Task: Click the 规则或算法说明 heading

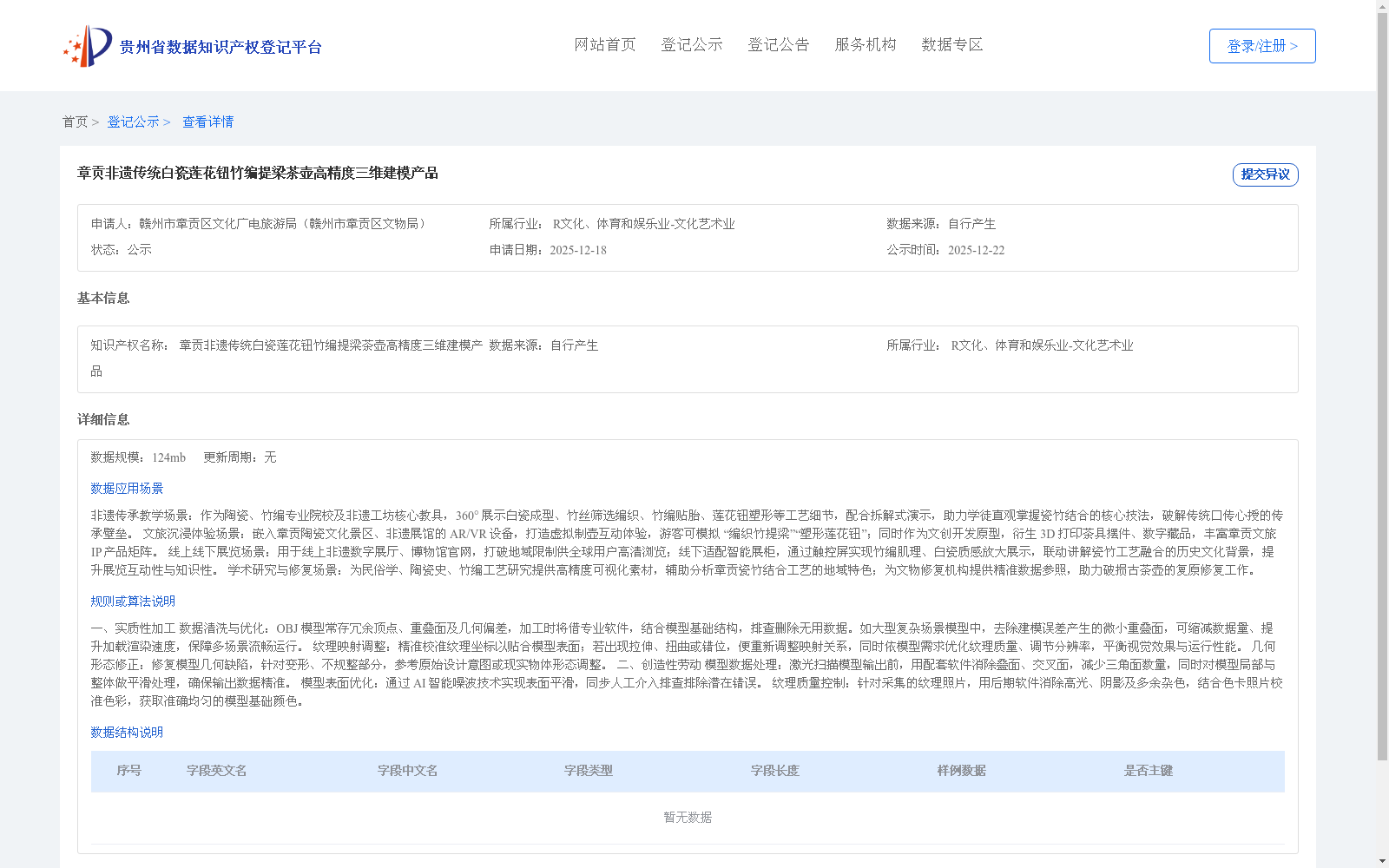Action: pos(133,602)
